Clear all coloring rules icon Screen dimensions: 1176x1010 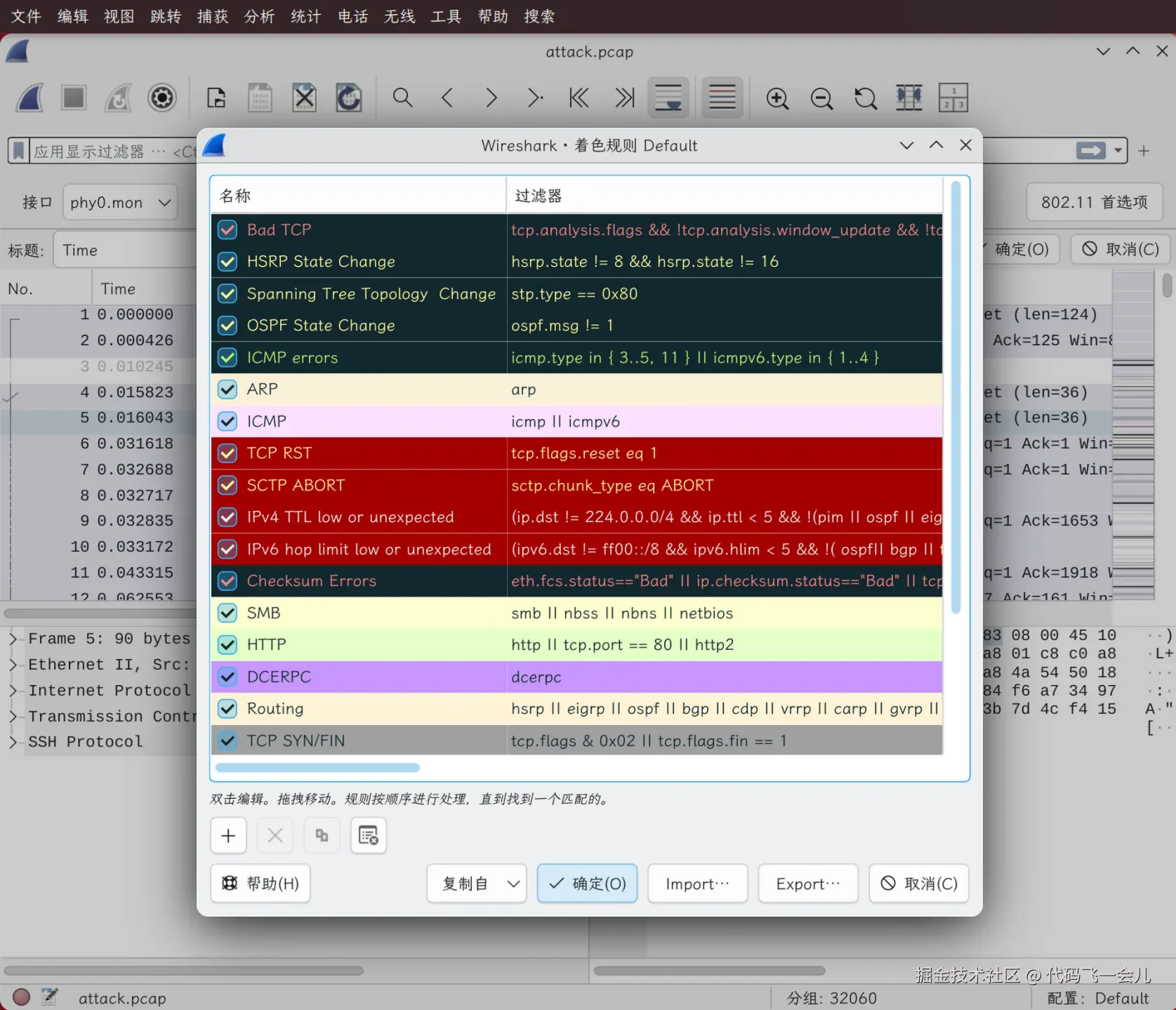click(369, 835)
